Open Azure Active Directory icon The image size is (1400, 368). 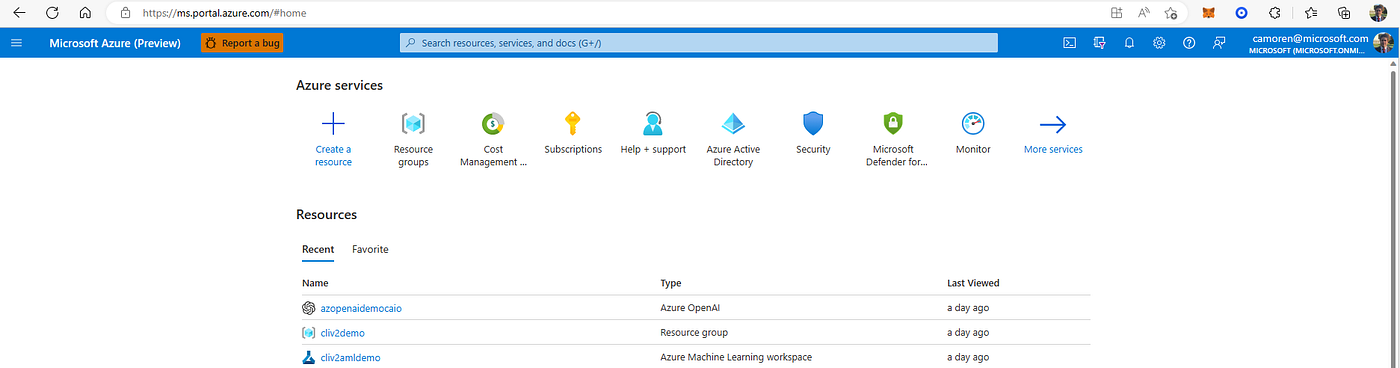[x=733, y=124]
